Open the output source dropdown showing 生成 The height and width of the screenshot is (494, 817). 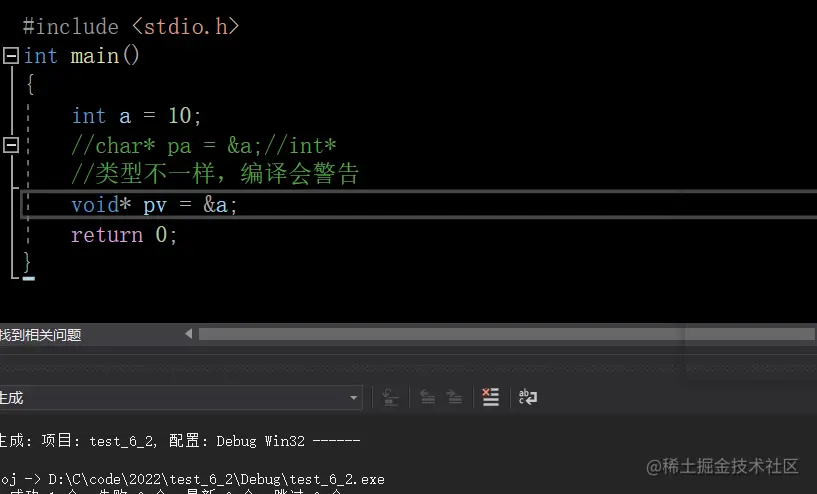pos(181,398)
